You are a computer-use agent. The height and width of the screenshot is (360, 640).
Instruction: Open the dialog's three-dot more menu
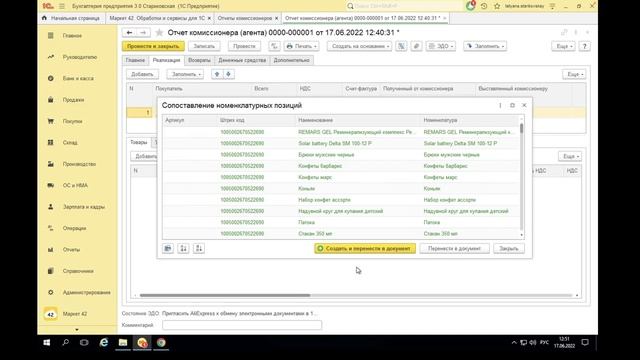point(500,105)
